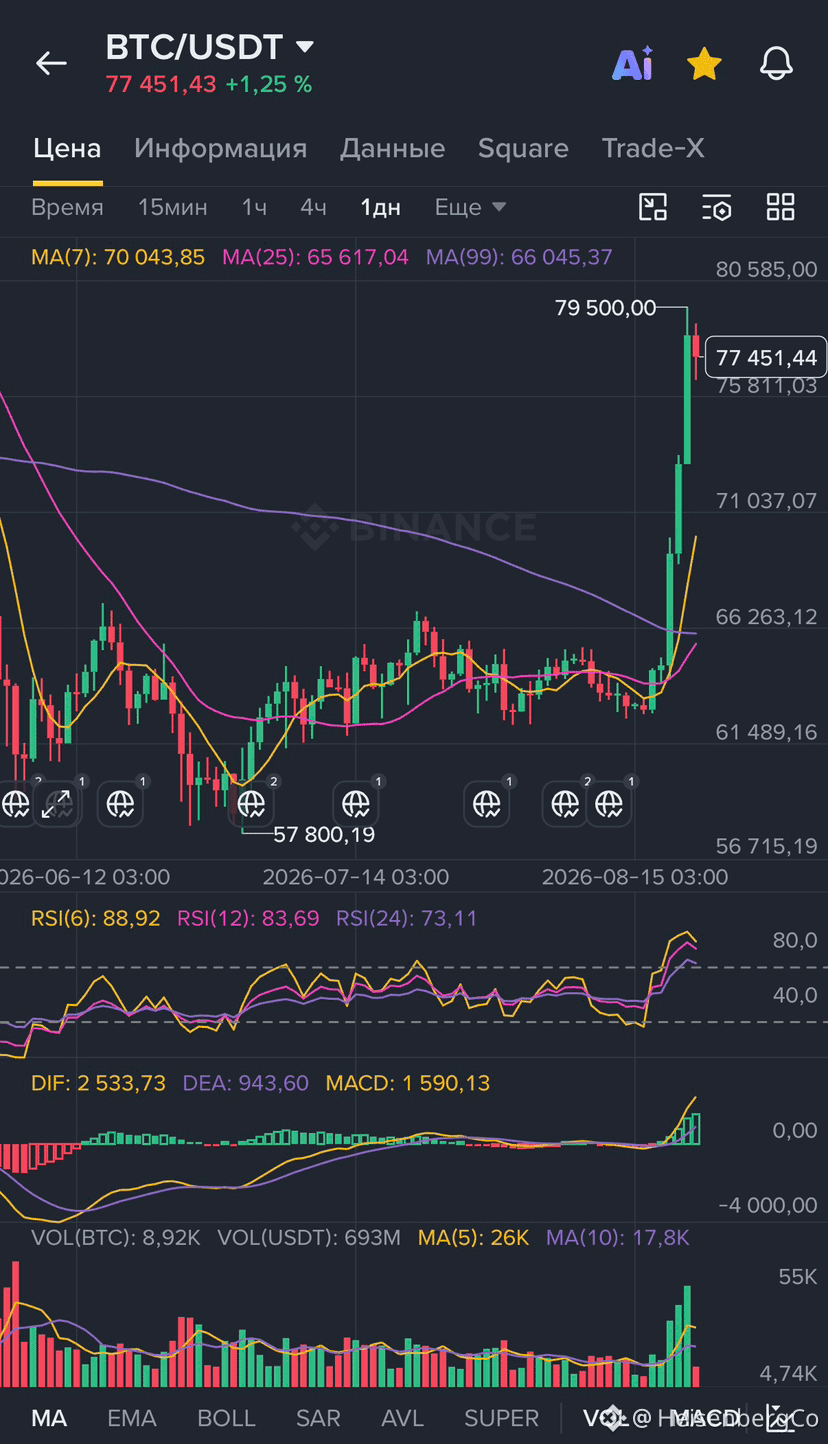This screenshot has width=828, height=1444.
Task: Click the 71 037,07 axis value
Action: [x=767, y=501]
